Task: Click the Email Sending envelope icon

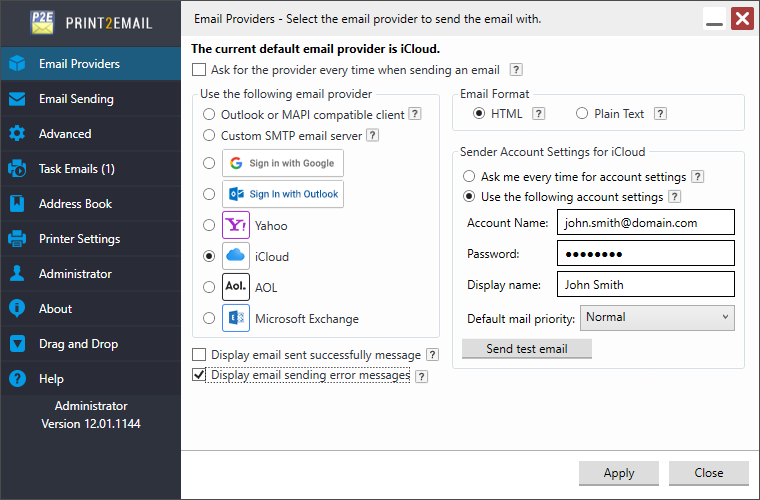Action: pos(17,99)
